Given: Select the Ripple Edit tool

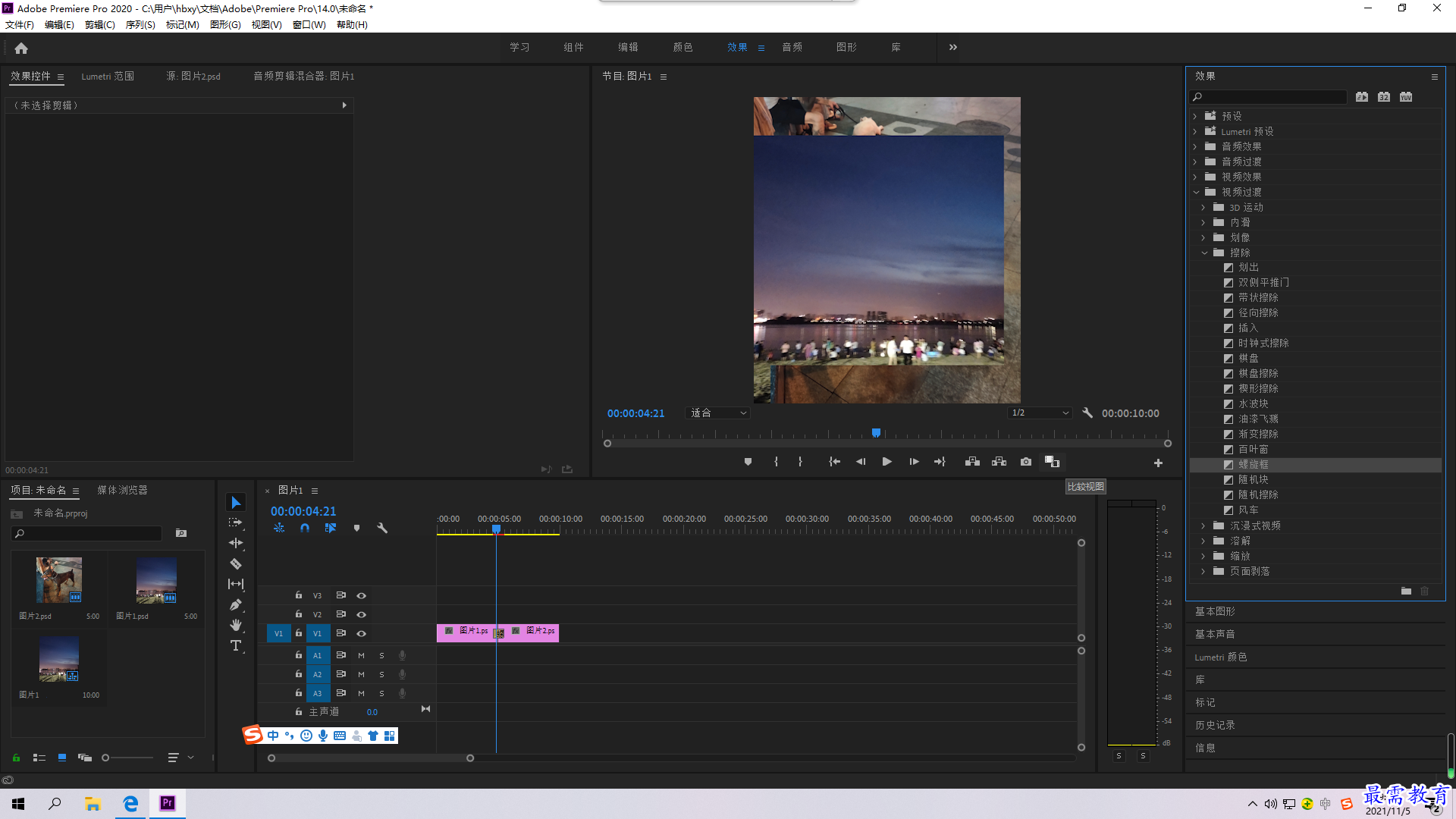Looking at the screenshot, I should pos(236,543).
